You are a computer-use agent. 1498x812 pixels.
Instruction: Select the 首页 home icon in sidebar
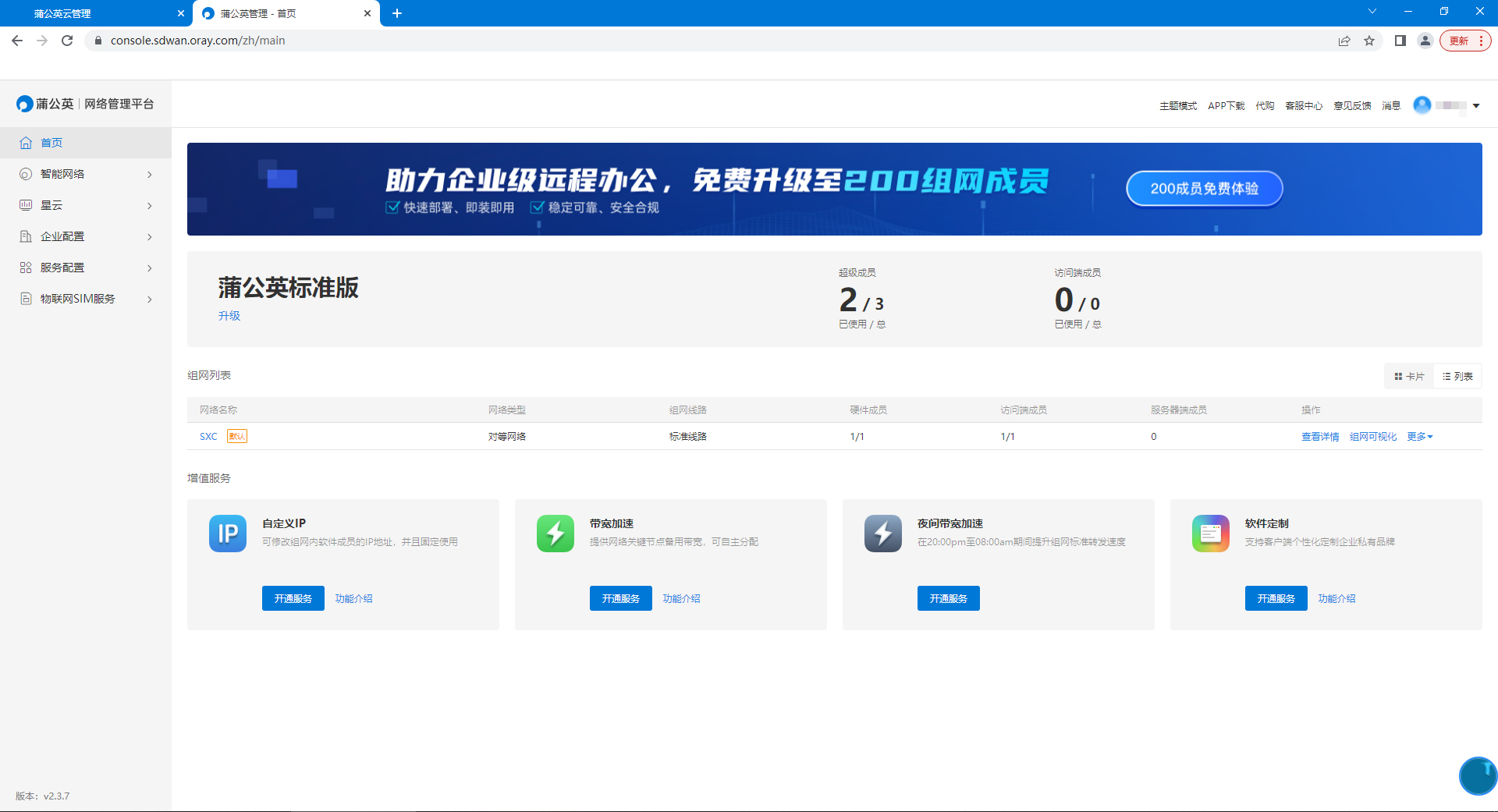click(x=24, y=143)
